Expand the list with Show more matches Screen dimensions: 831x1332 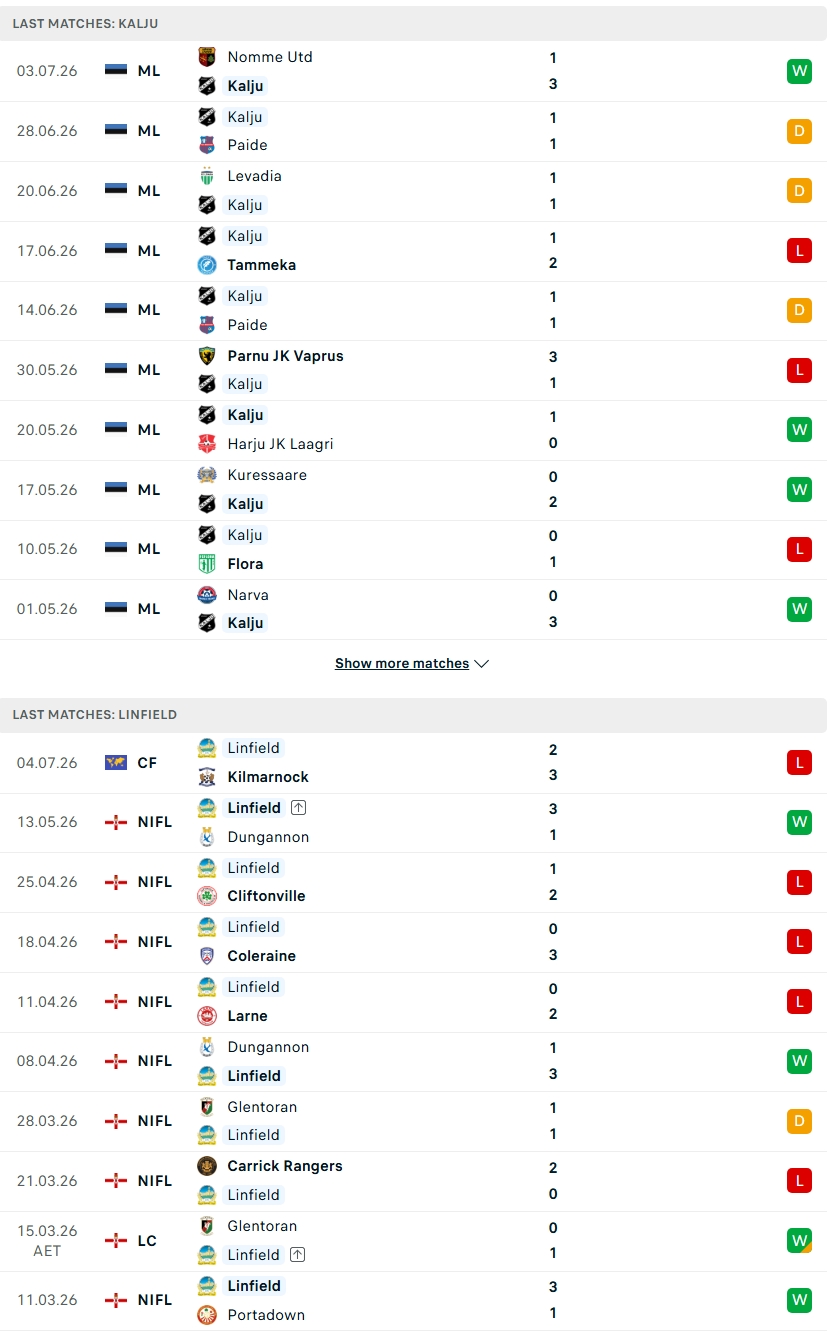(412, 664)
